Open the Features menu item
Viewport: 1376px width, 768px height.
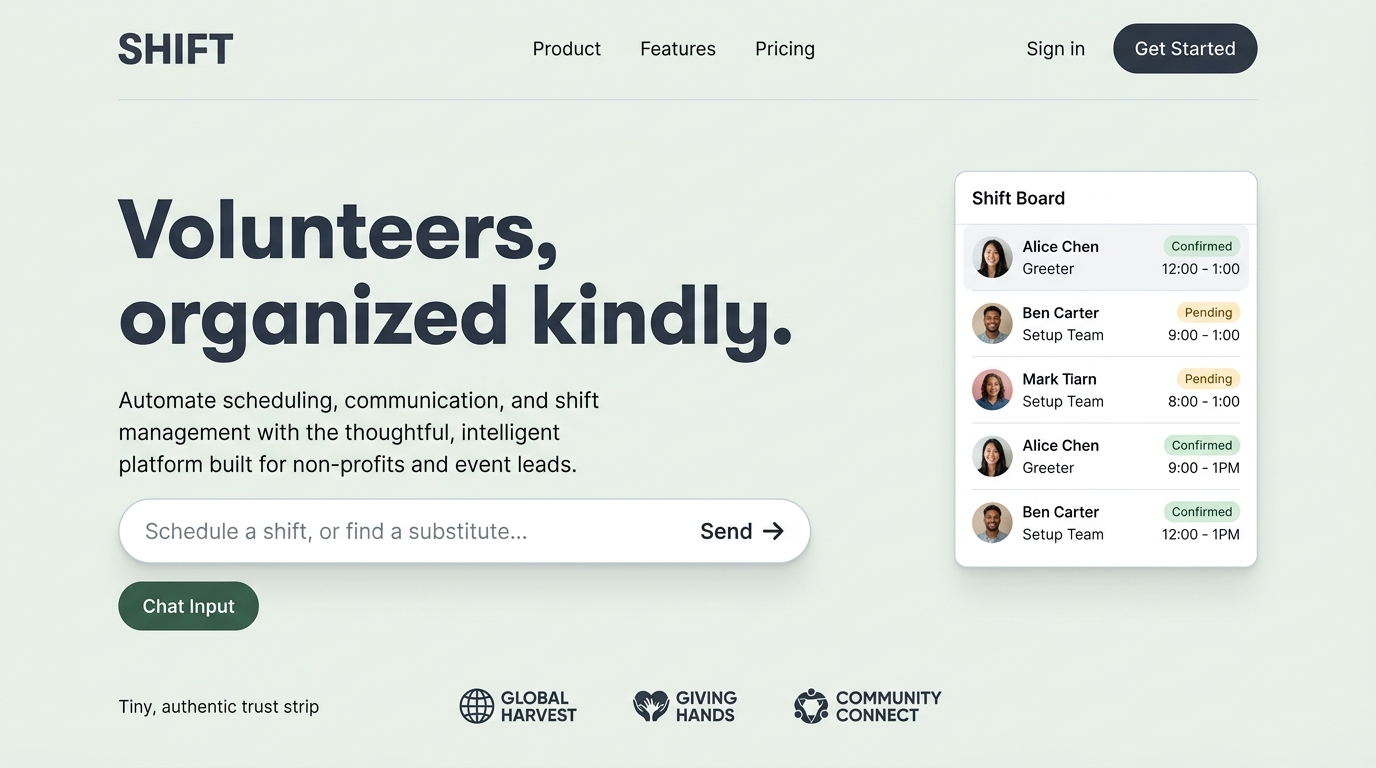pos(678,49)
